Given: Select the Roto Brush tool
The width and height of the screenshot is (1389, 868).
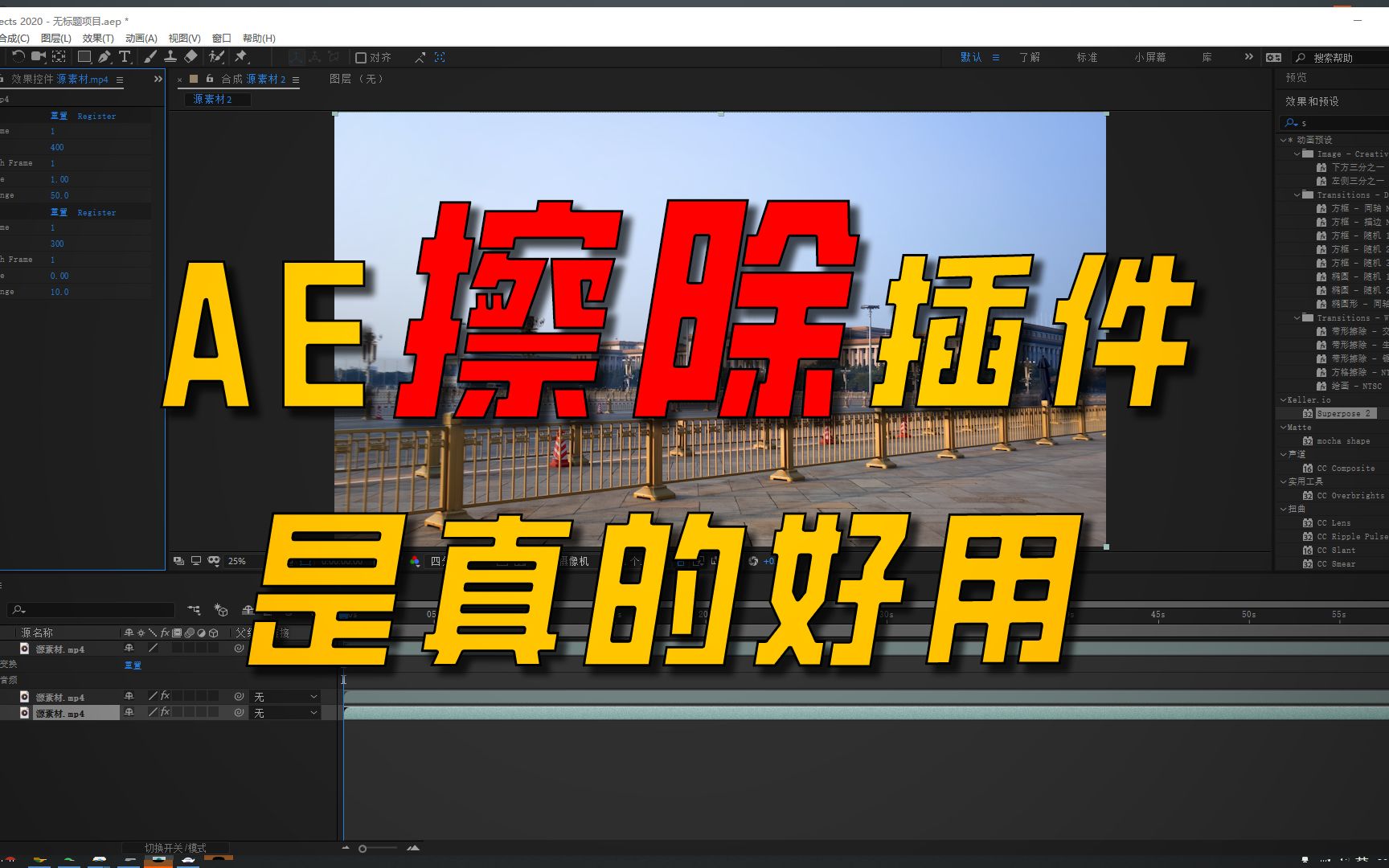Looking at the screenshot, I should 217,56.
